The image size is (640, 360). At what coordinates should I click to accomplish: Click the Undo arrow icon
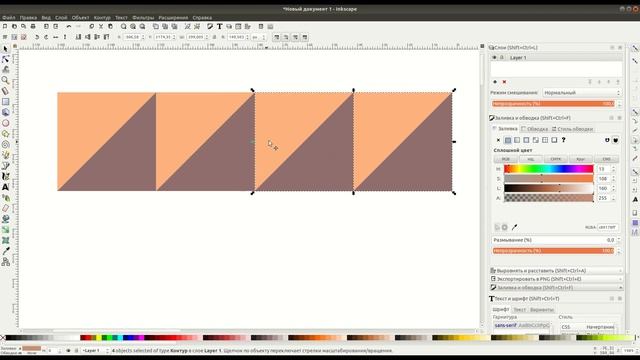69,27
